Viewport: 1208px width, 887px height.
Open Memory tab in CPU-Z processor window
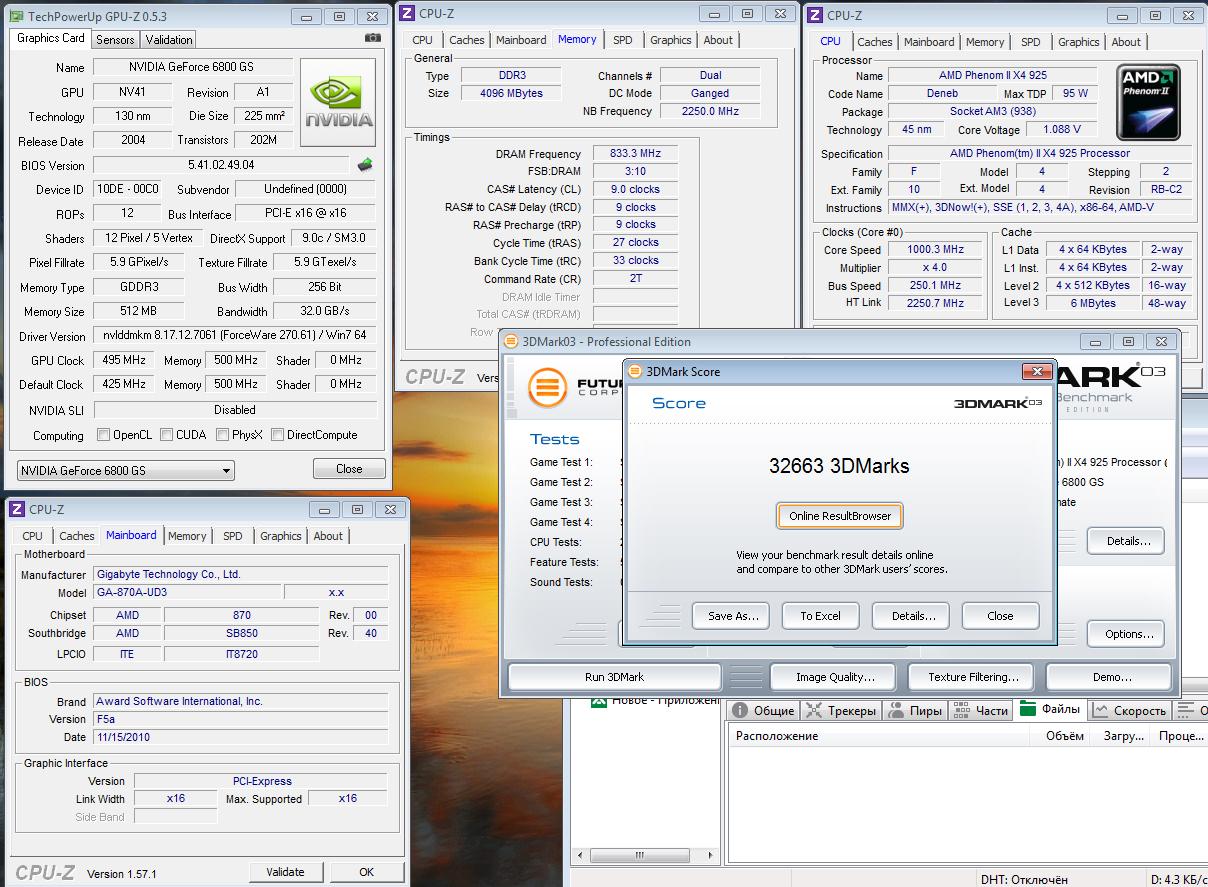click(x=985, y=42)
